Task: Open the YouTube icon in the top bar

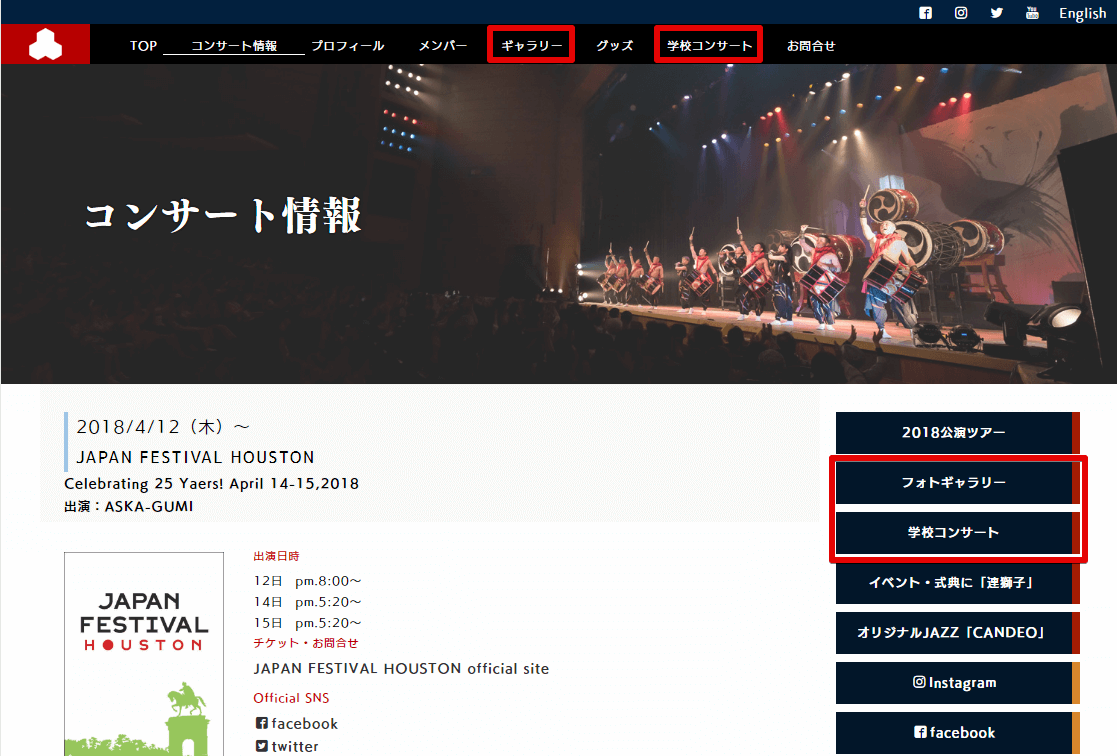Action: coord(1032,13)
